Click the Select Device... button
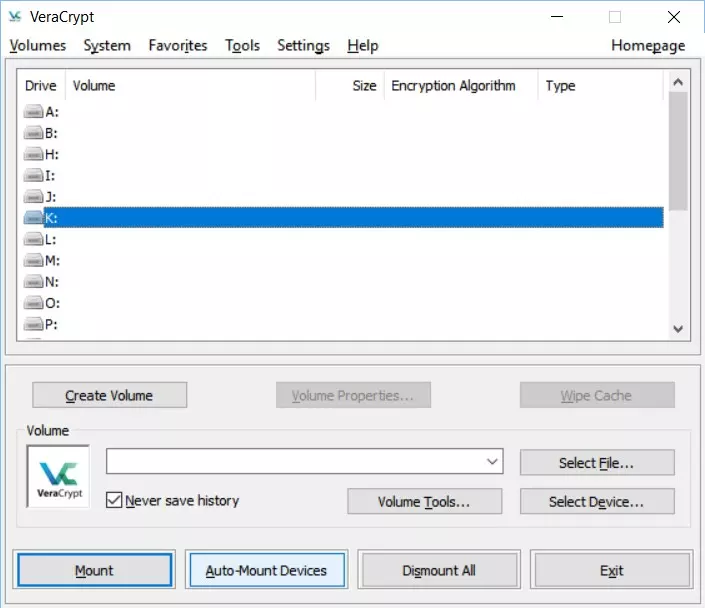This screenshot has height=608, width=705. click(x=597, y=501)
